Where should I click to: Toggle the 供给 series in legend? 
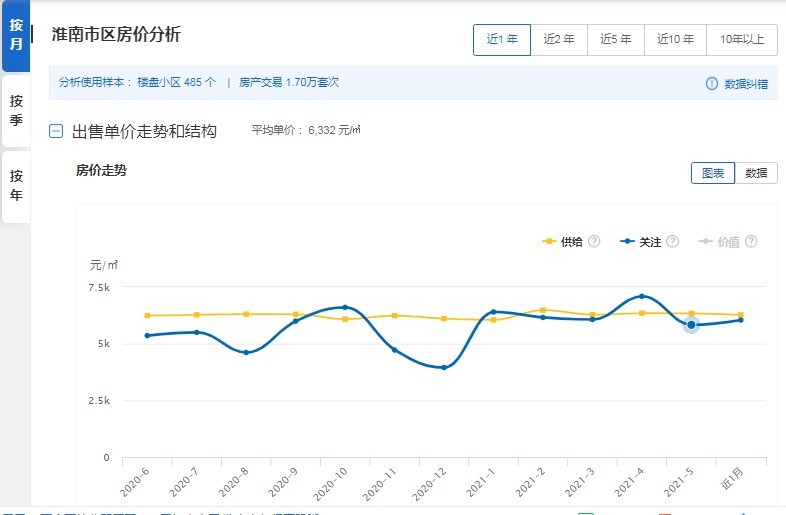click(562, 242)
